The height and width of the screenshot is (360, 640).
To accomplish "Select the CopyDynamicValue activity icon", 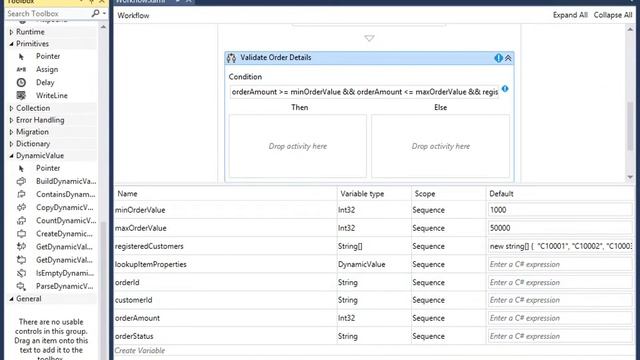I will pos(21,207).
